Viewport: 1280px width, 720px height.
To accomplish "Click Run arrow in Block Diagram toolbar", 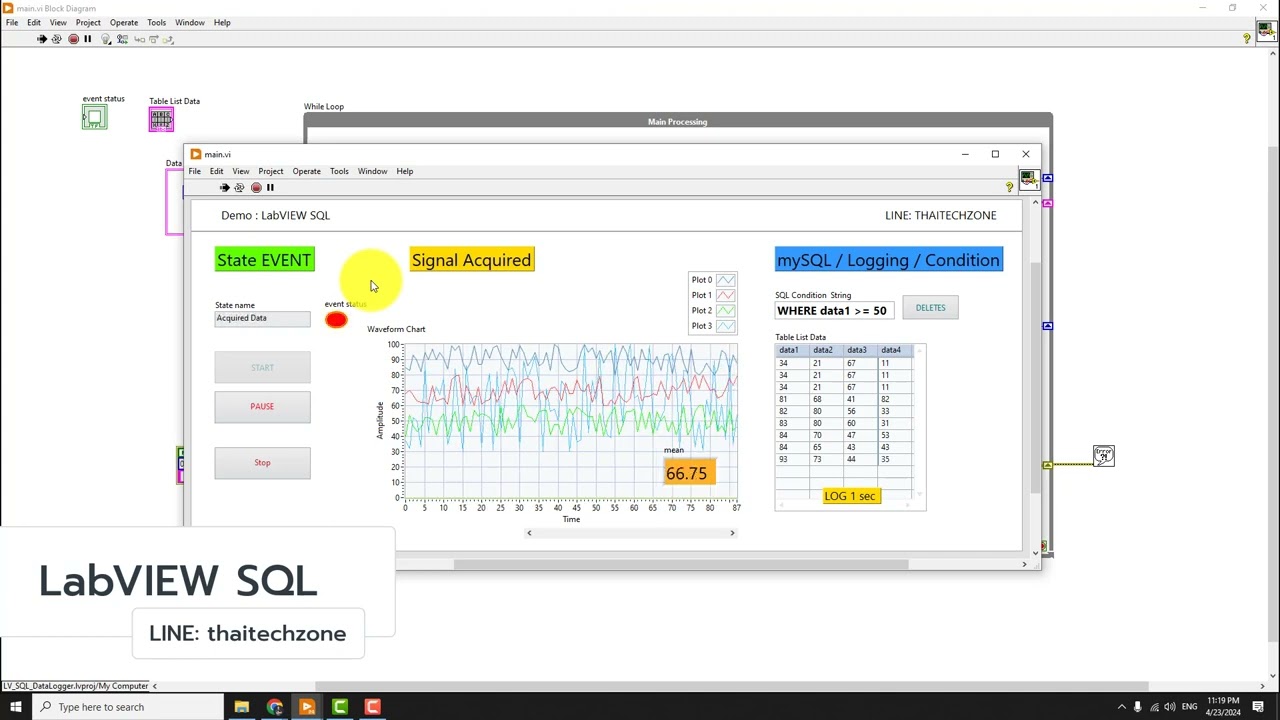I will [x=42, y=39].
